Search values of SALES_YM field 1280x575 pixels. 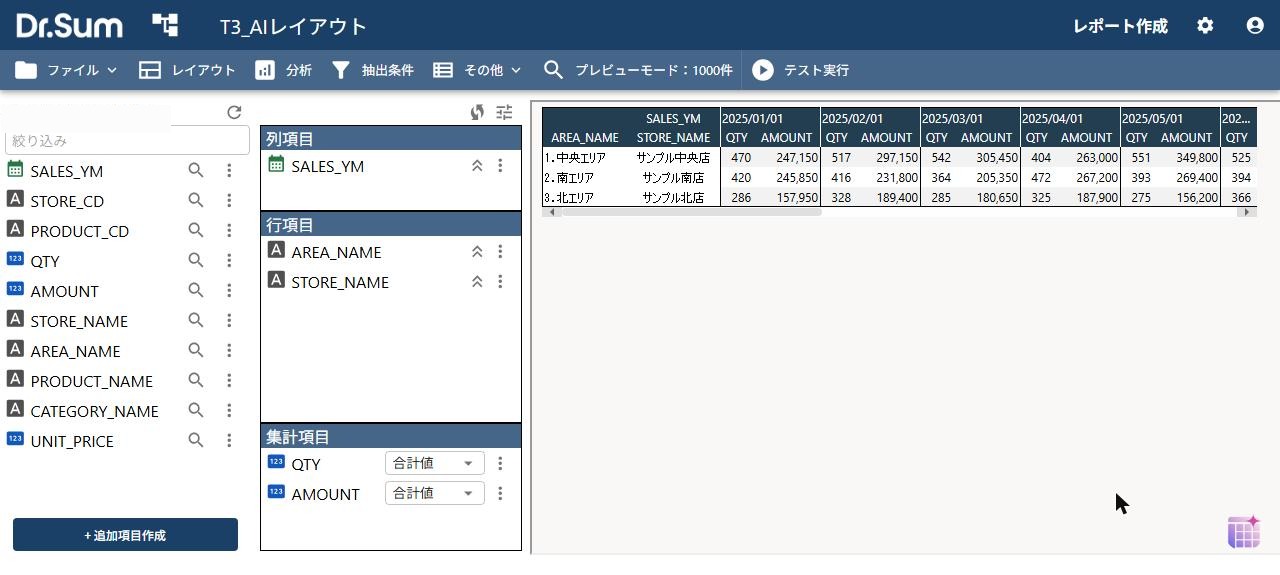(x=196, y=171)
